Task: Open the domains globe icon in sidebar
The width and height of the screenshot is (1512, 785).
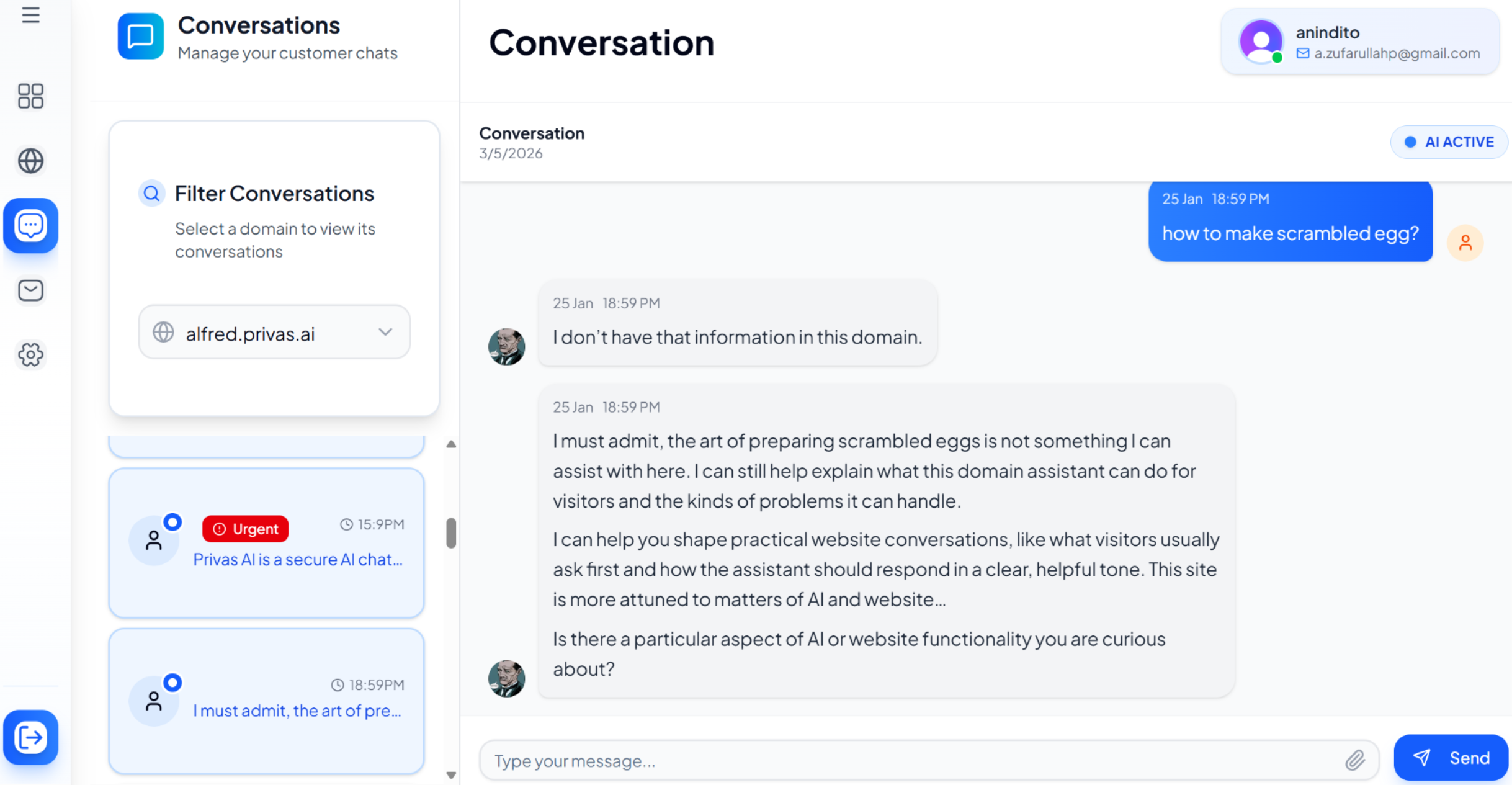Action: coord(30,161)
